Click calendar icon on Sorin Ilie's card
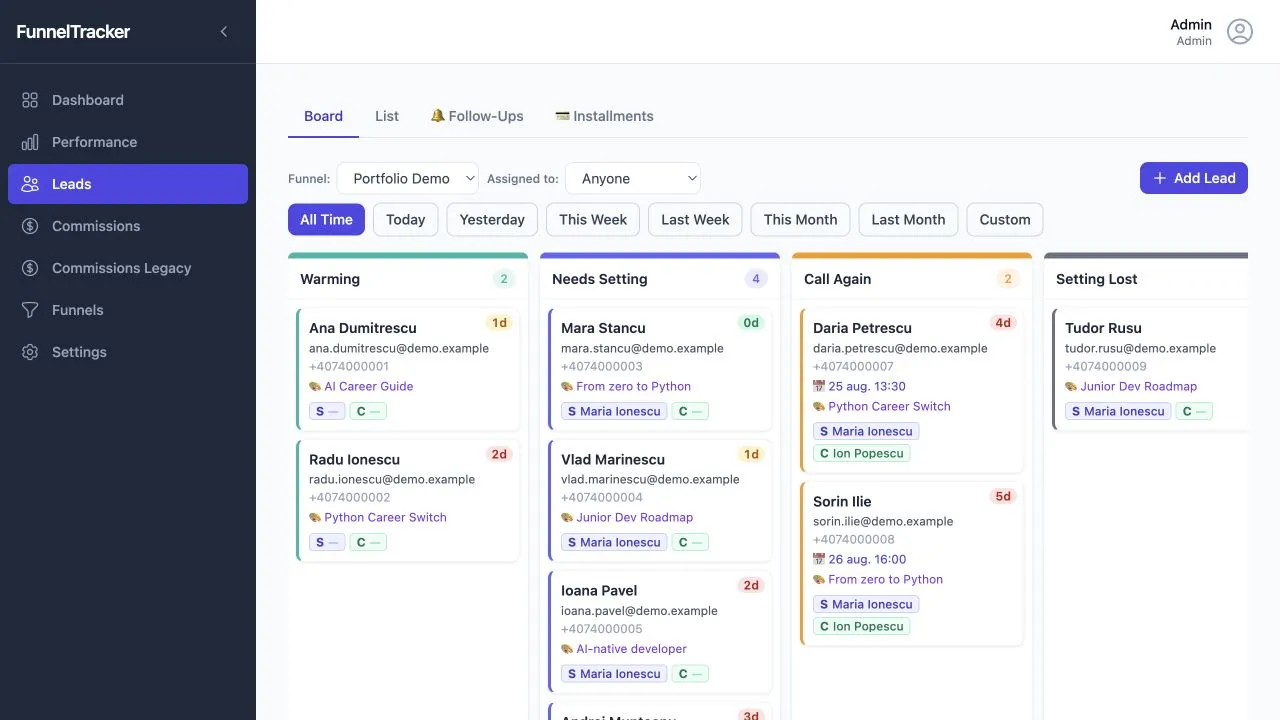This screenshot has width=1280, height=720. 819,559
